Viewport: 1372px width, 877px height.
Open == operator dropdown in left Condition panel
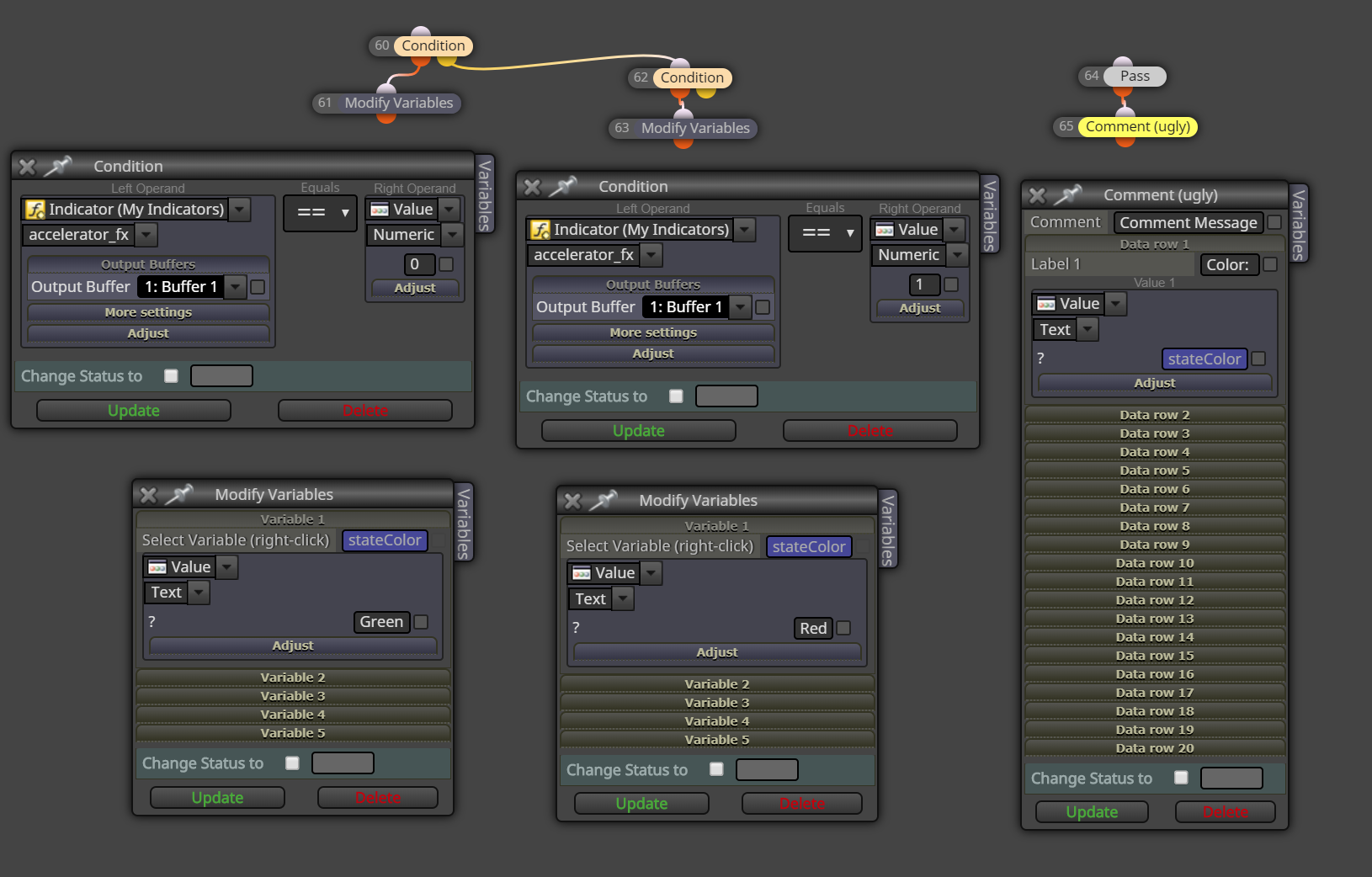(321, 213)
